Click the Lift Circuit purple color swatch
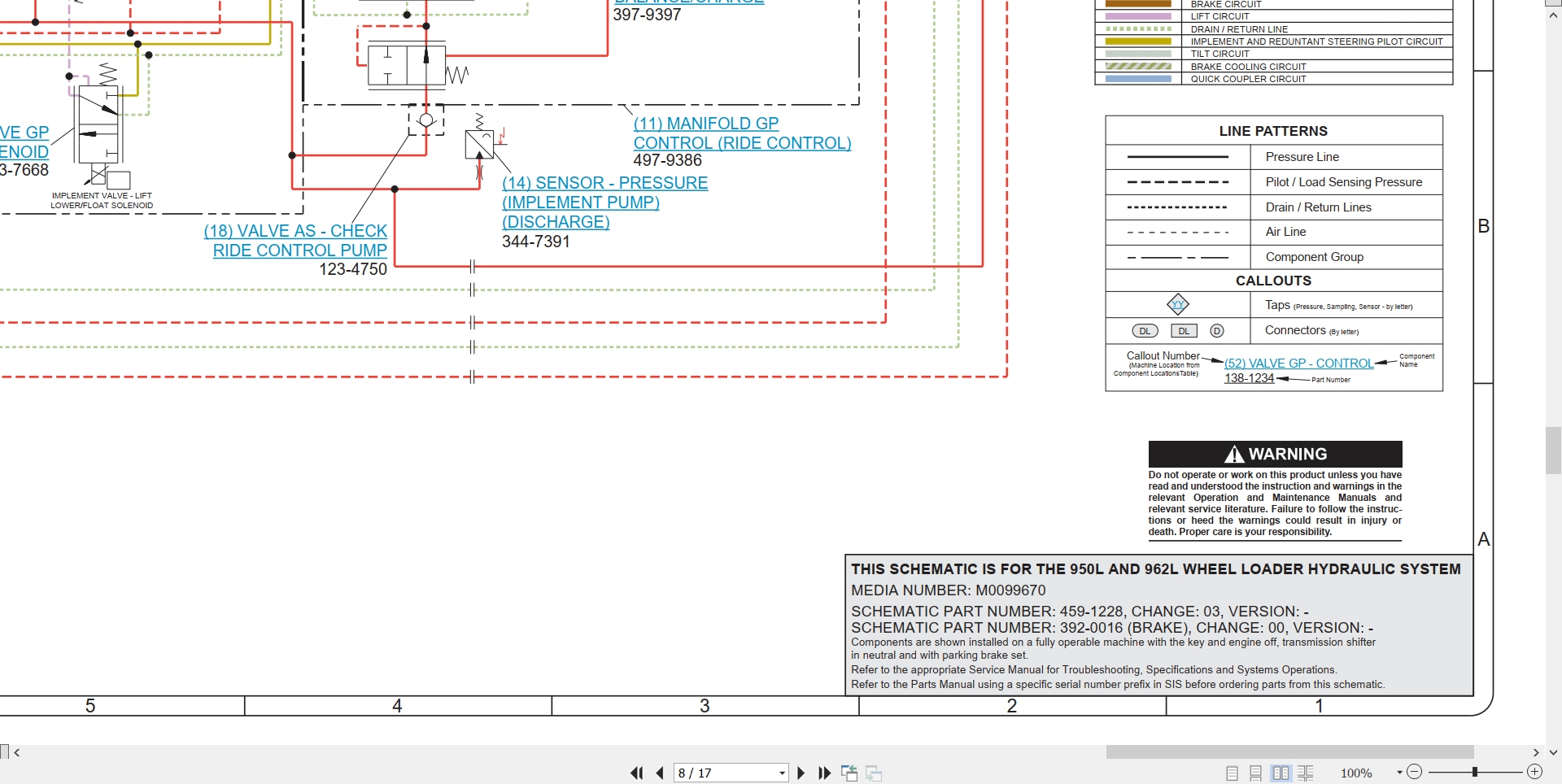 pos(1138,16)
